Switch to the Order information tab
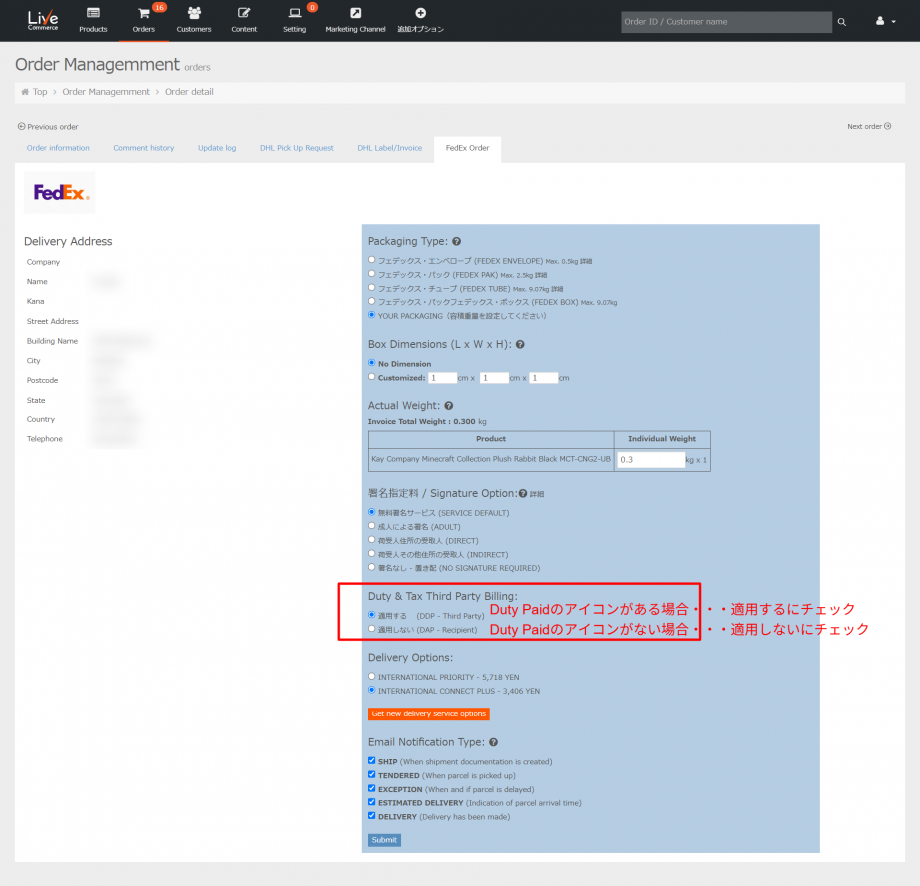Viewport: 920px width, 886px height. tap(58, 148)
